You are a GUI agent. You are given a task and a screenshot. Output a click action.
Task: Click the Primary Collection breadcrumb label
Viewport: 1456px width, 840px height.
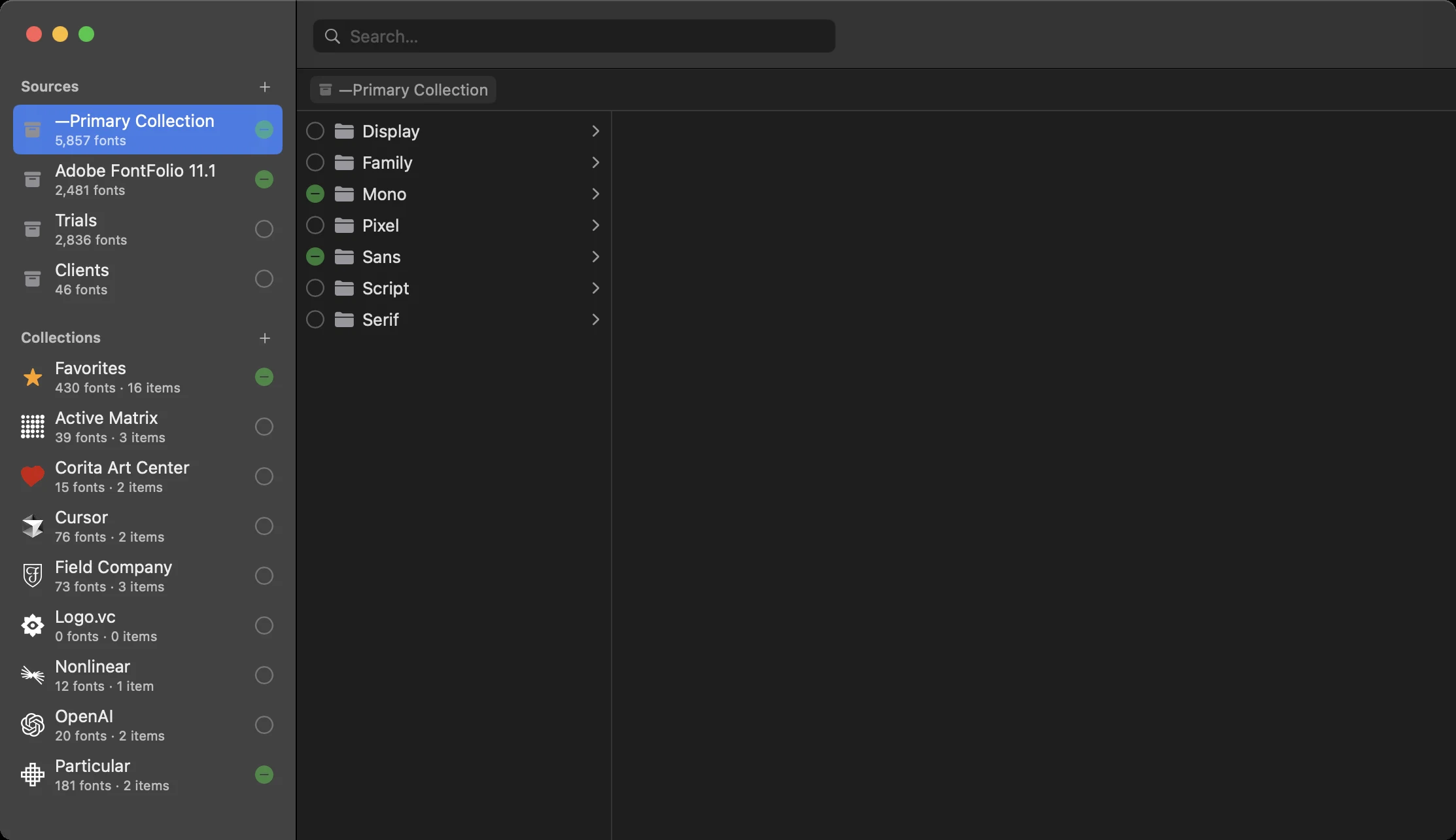tap(413, 90)
